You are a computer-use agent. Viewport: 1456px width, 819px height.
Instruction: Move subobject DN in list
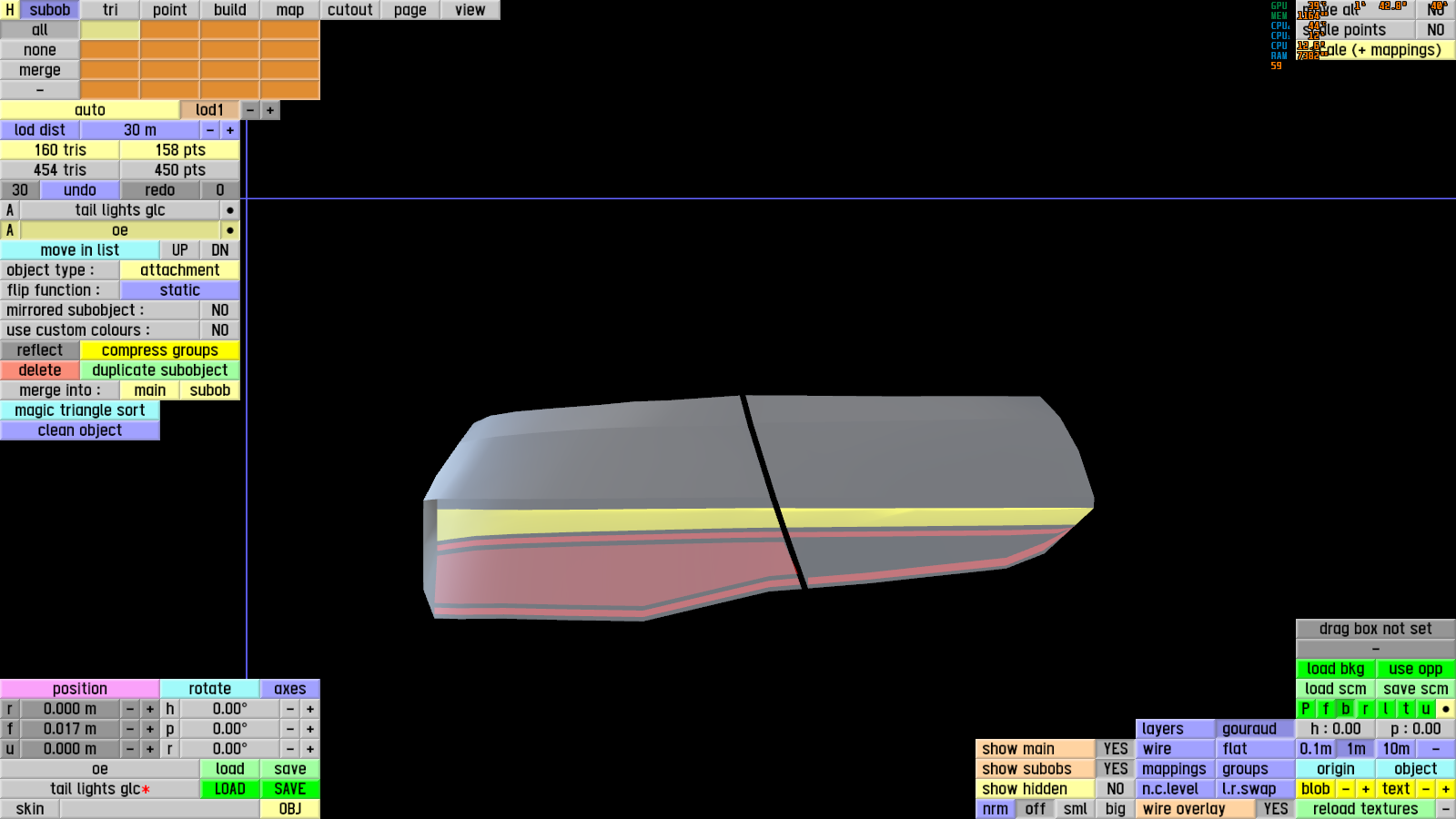pyautogui.click(x=220, y=250)
